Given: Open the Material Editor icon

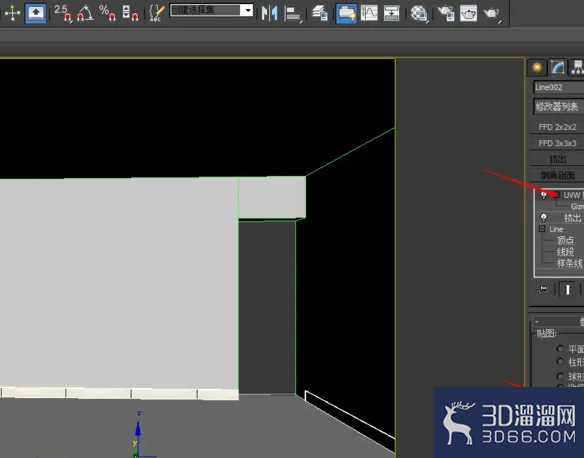Looking at the screenshot, I should click(419, 13).
